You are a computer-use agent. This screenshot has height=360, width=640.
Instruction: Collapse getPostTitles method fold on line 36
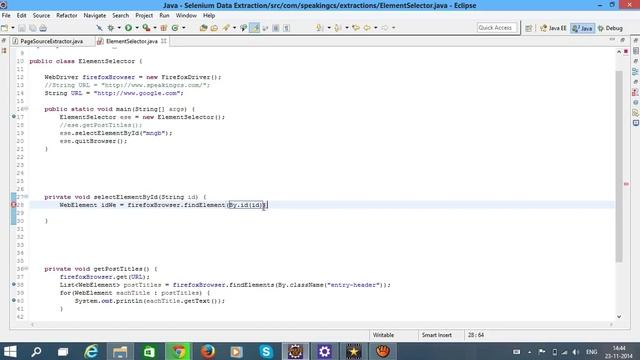(x=27, y=269)
